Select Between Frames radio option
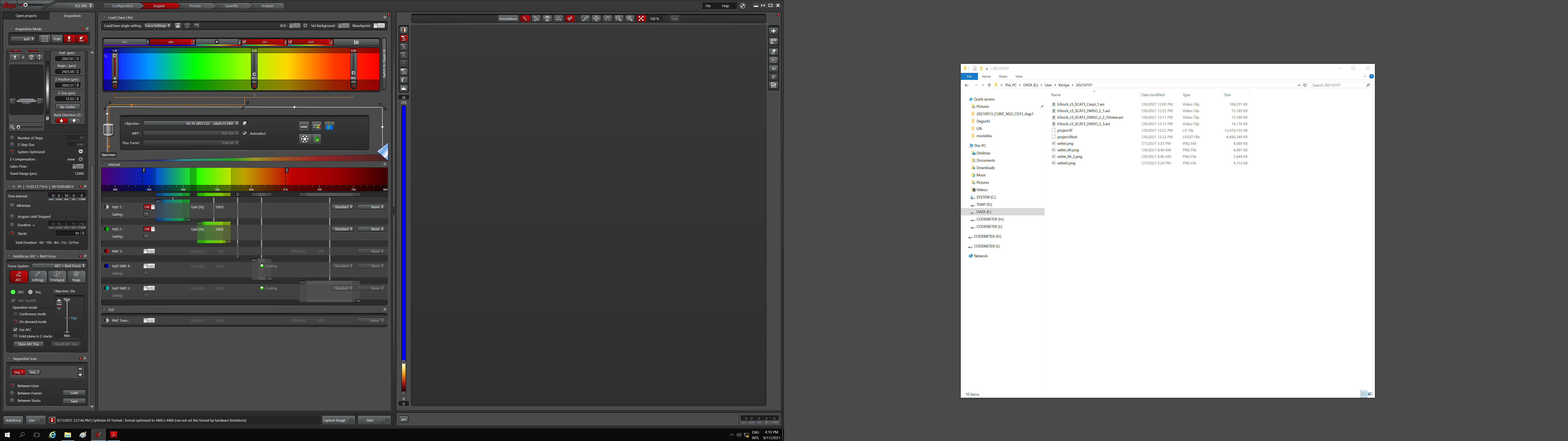 (12, 393)
